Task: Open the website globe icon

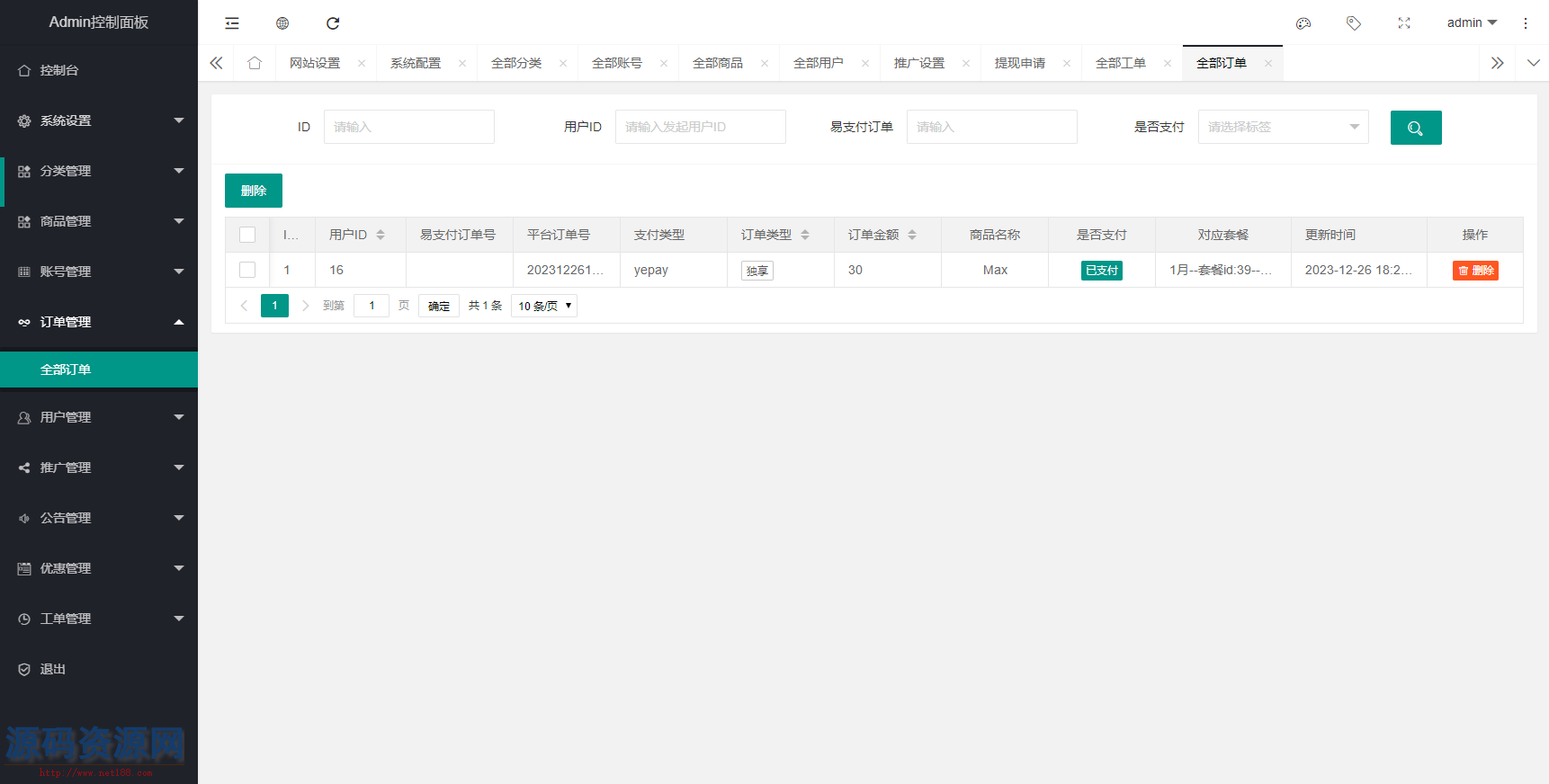Action: [x=282, y=23]
